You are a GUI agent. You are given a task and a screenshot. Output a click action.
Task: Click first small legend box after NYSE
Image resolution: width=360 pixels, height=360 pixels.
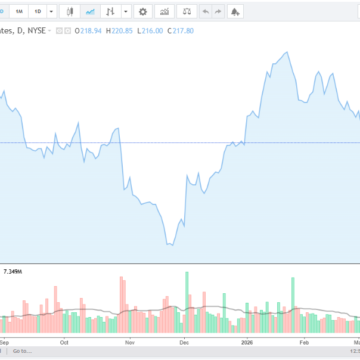(59, 31)
